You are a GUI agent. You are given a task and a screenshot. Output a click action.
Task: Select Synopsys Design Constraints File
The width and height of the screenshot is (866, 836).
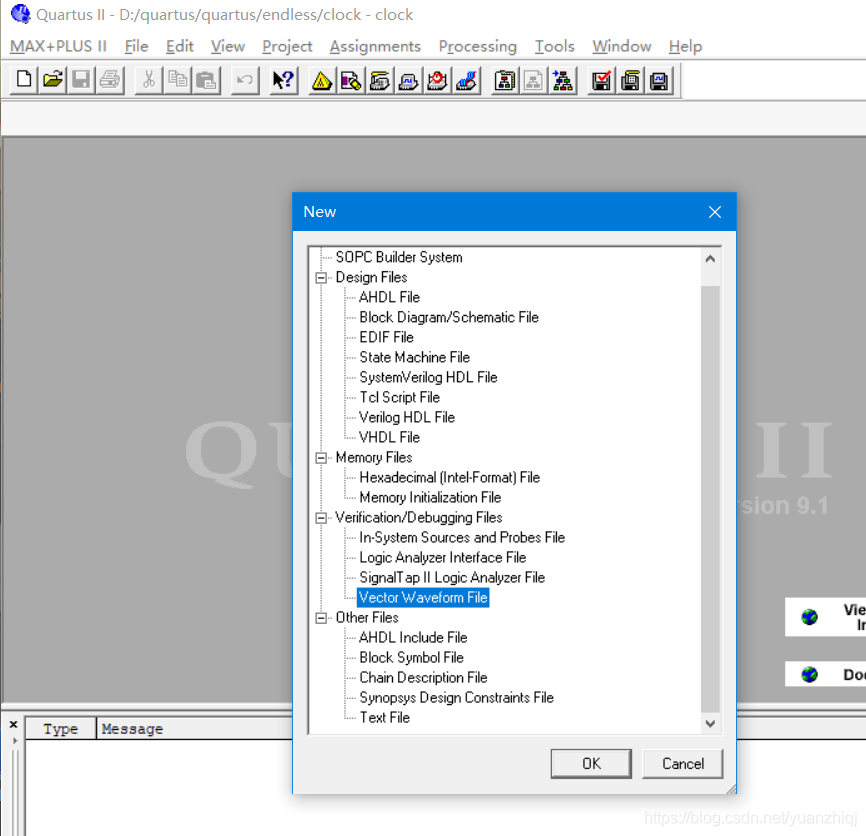click(x=456, y=698)
